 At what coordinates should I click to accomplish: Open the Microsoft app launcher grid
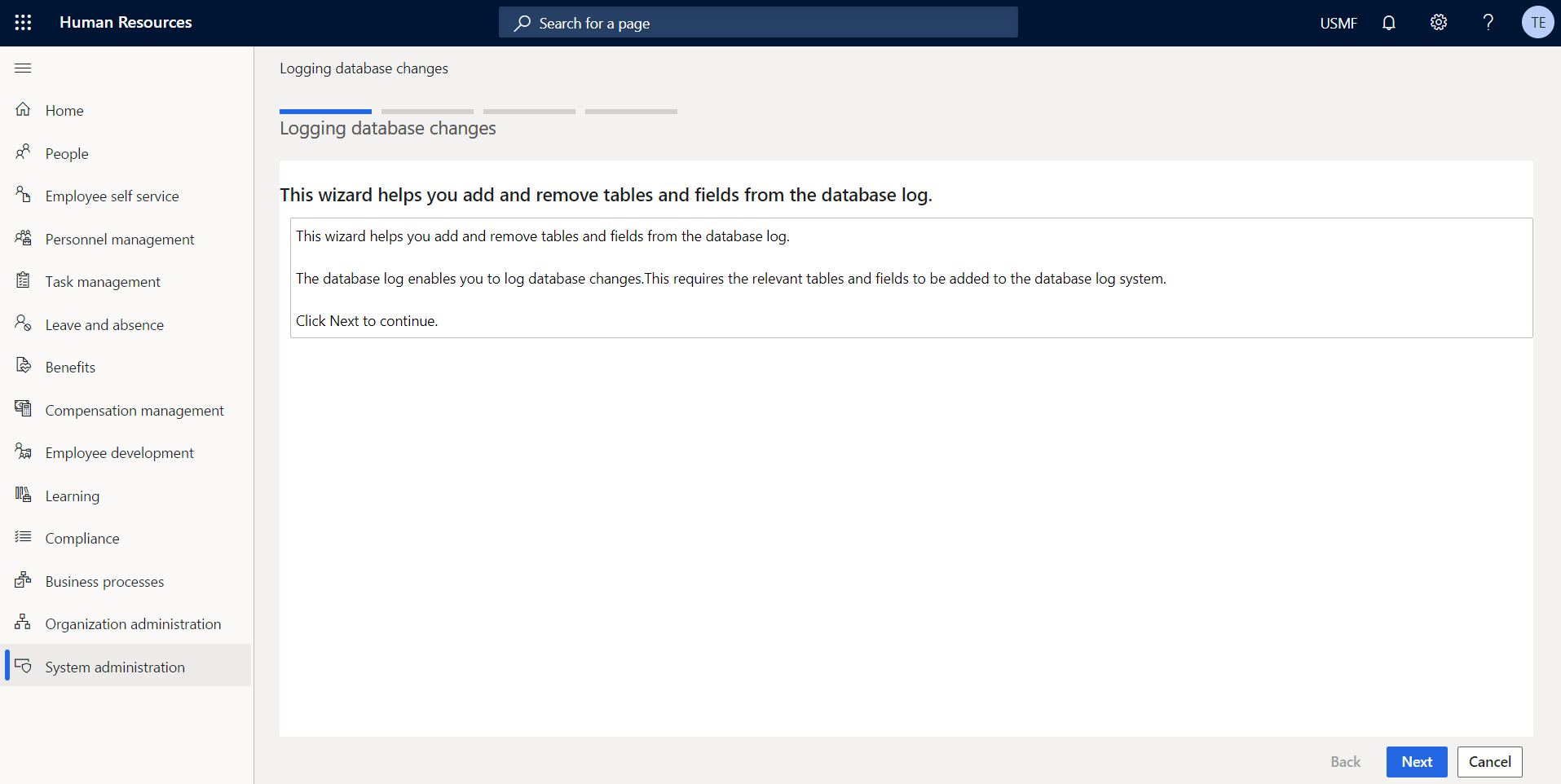(23, 22)
